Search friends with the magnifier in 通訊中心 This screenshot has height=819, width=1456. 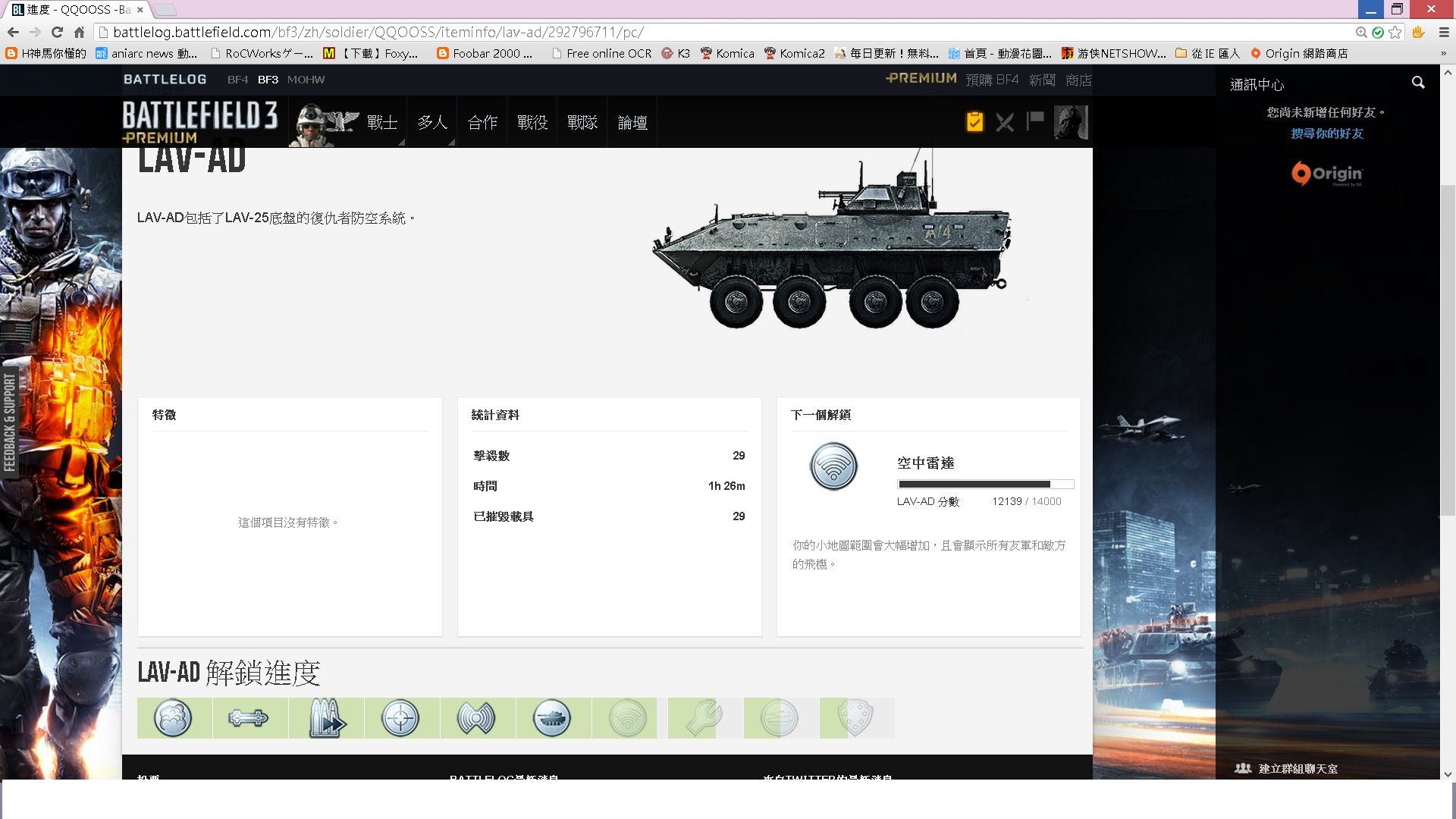point(1418,83)
